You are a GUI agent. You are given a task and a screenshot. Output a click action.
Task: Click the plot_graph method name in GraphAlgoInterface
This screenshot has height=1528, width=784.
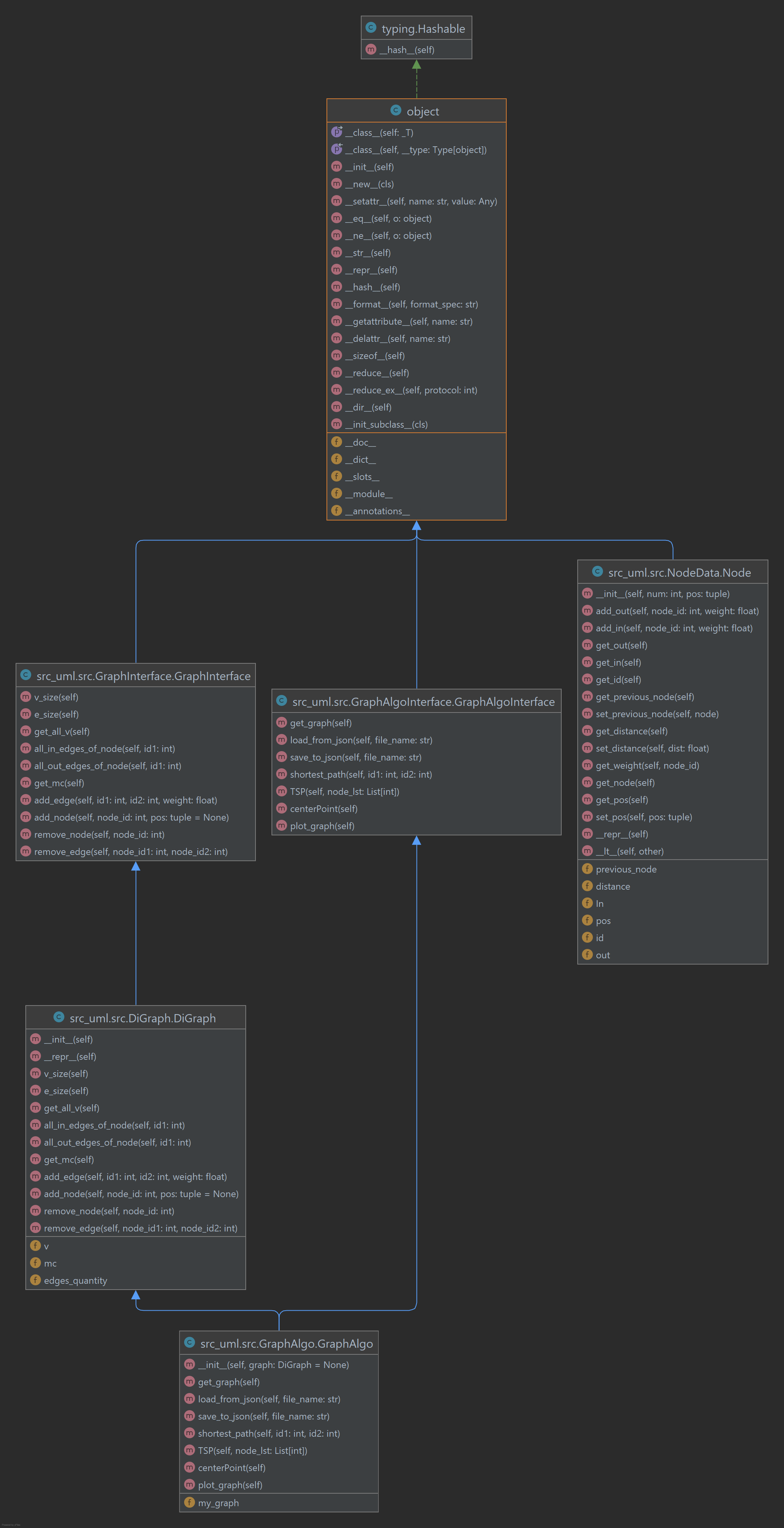(x=323, y=825)
